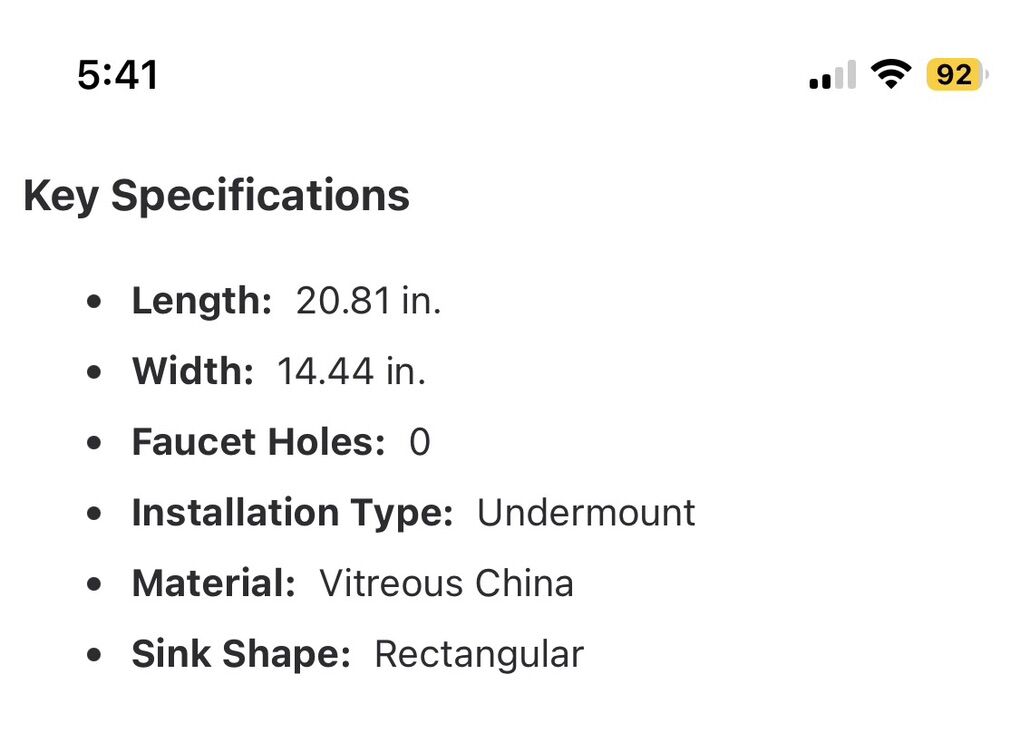Viewport: 1020px width, 732px height.
Task: Click the Faucet Holes label
Action: (258, 442)
